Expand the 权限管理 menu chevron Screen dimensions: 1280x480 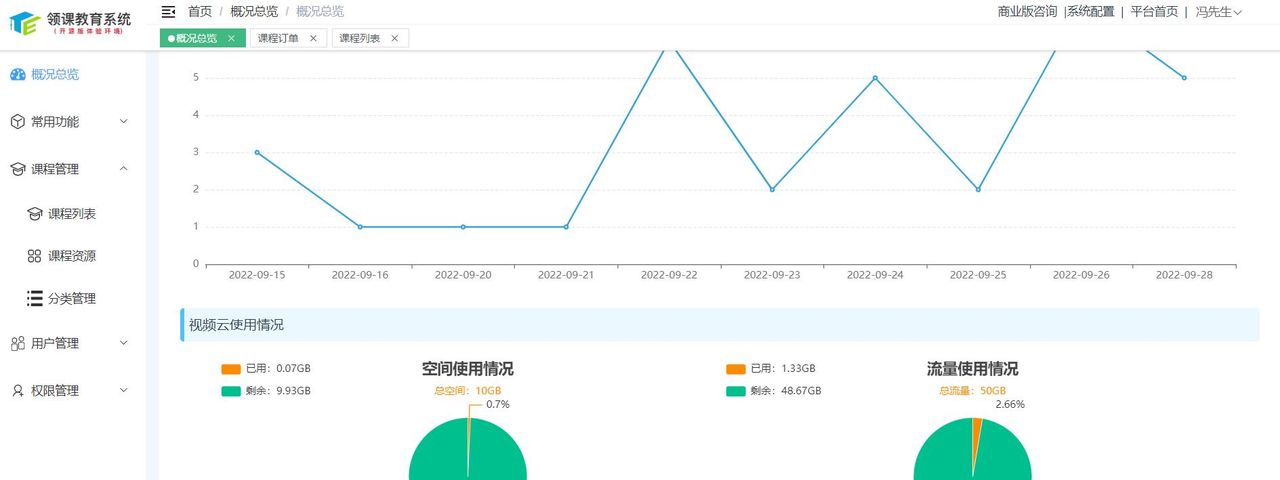click(x=124, y=389)
